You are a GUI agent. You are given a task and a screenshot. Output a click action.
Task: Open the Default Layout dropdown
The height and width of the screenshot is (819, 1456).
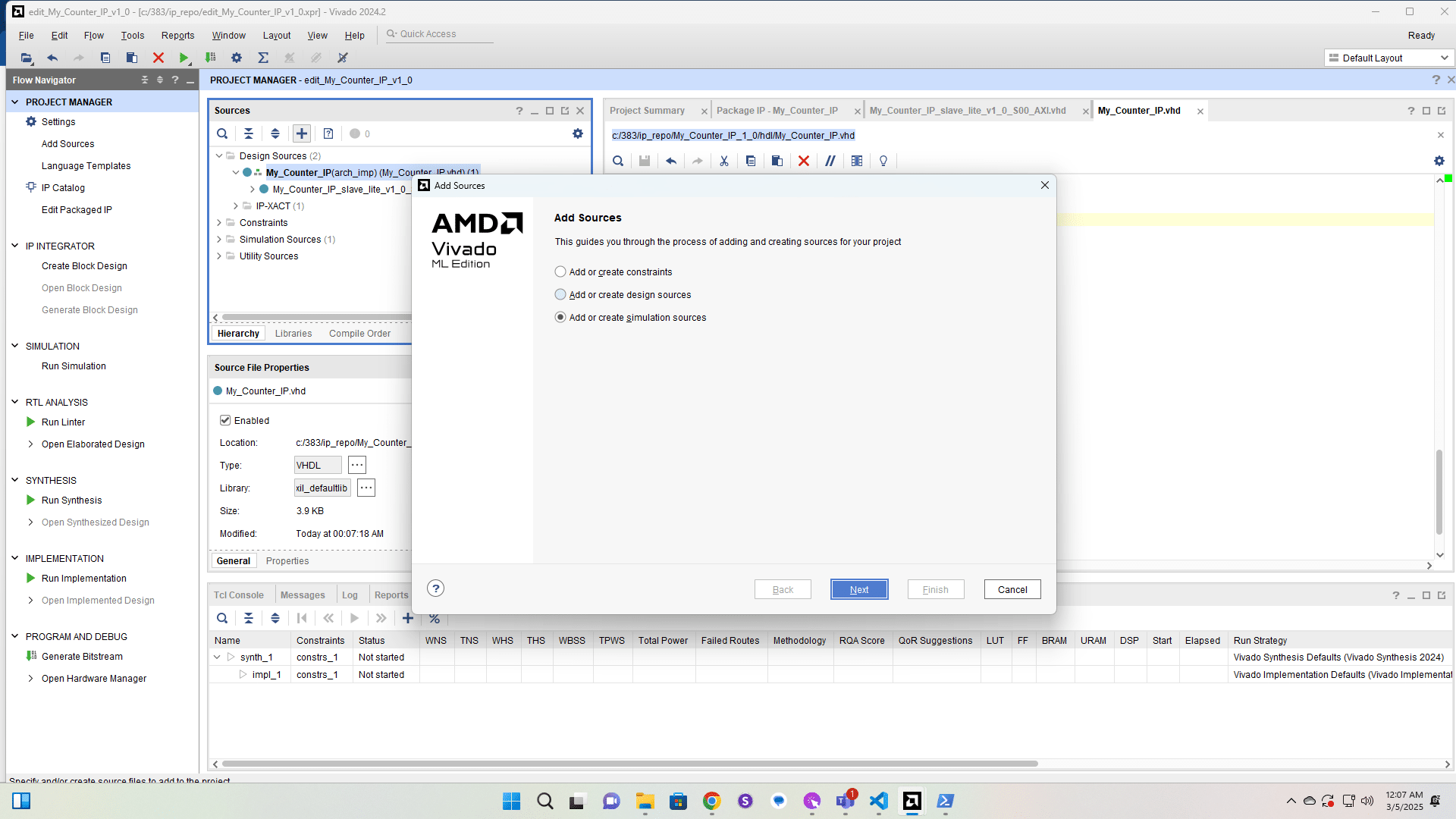coord(1389,58)
